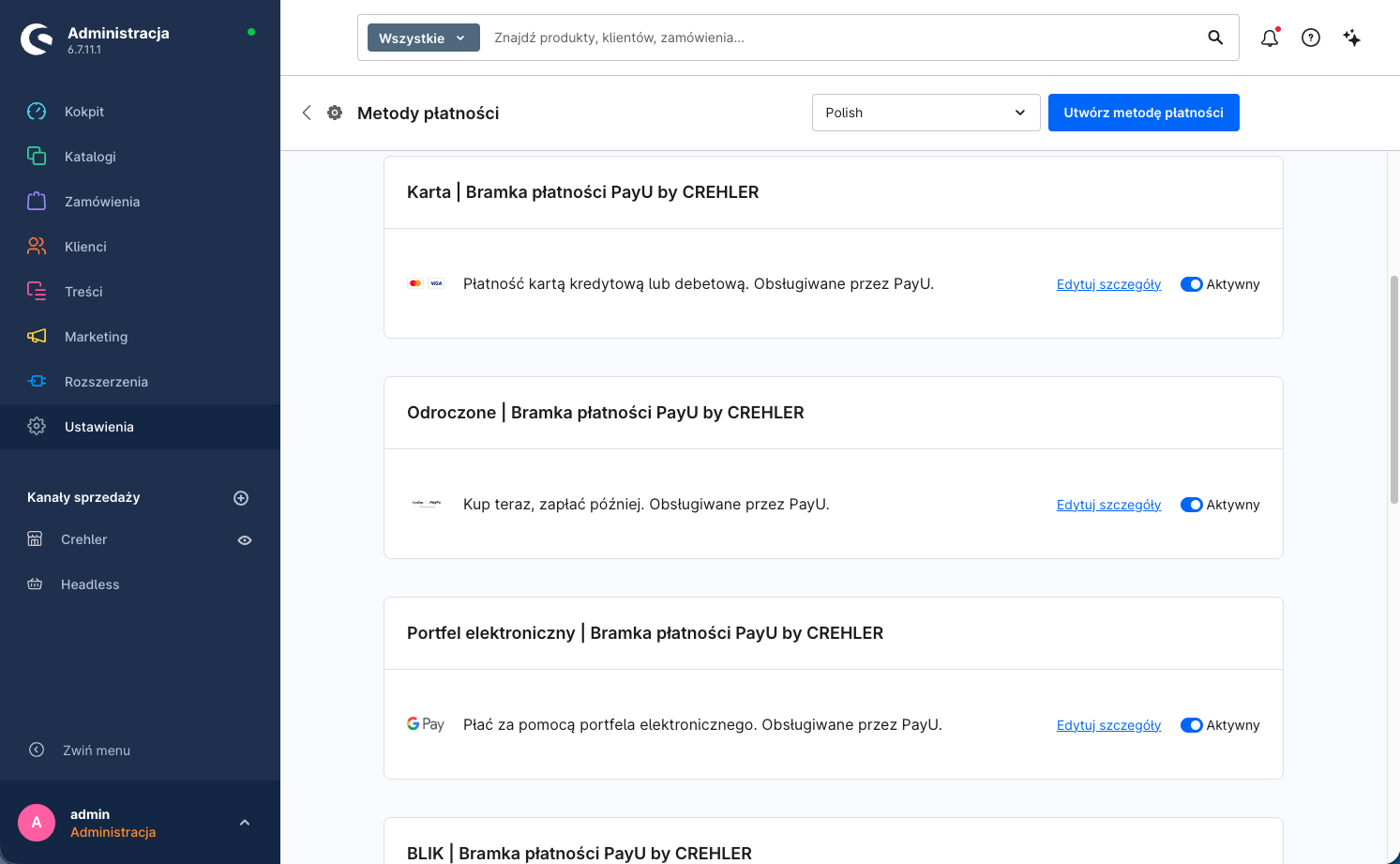
Task: Open Kokpit dashboard icon
Action: pyautogui.click(x=37, y=112)
